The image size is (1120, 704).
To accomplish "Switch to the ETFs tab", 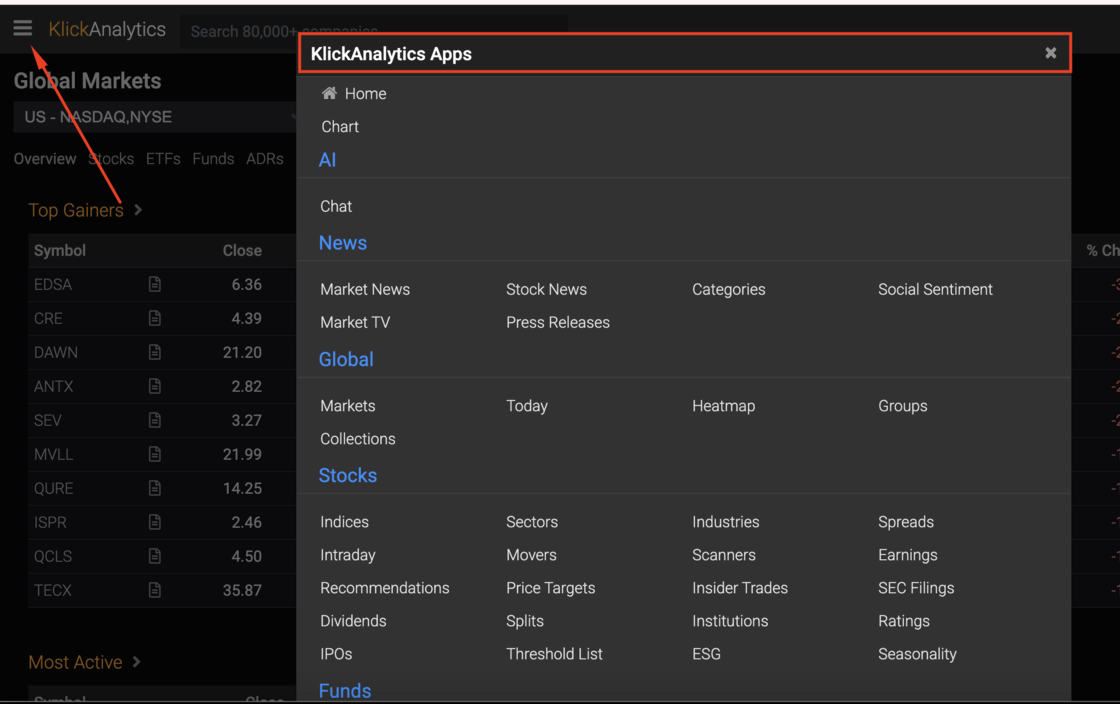I will point(163,159).
